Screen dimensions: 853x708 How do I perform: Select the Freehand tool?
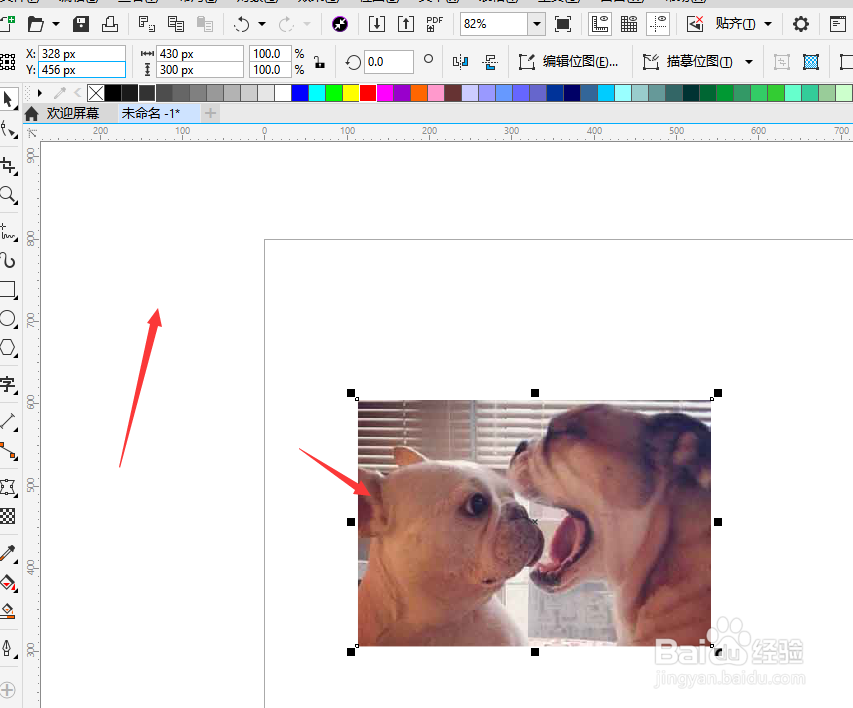8,232
